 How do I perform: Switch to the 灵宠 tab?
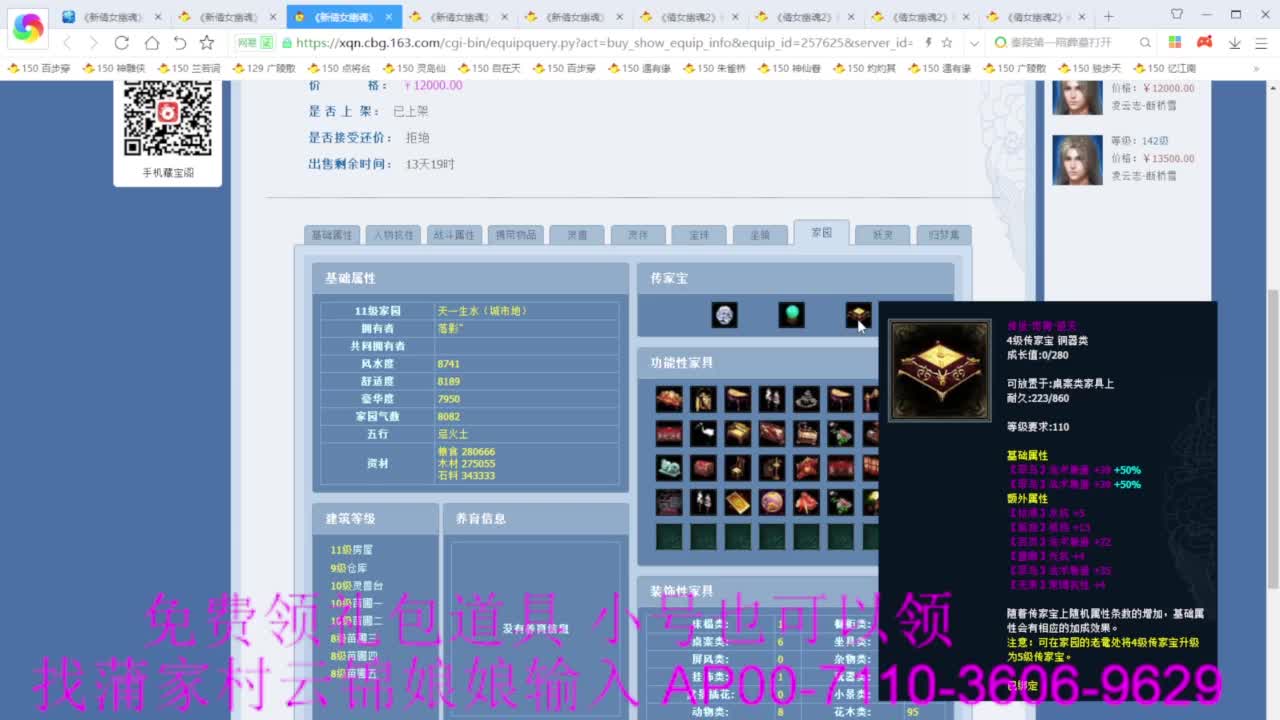coord(577,233)
